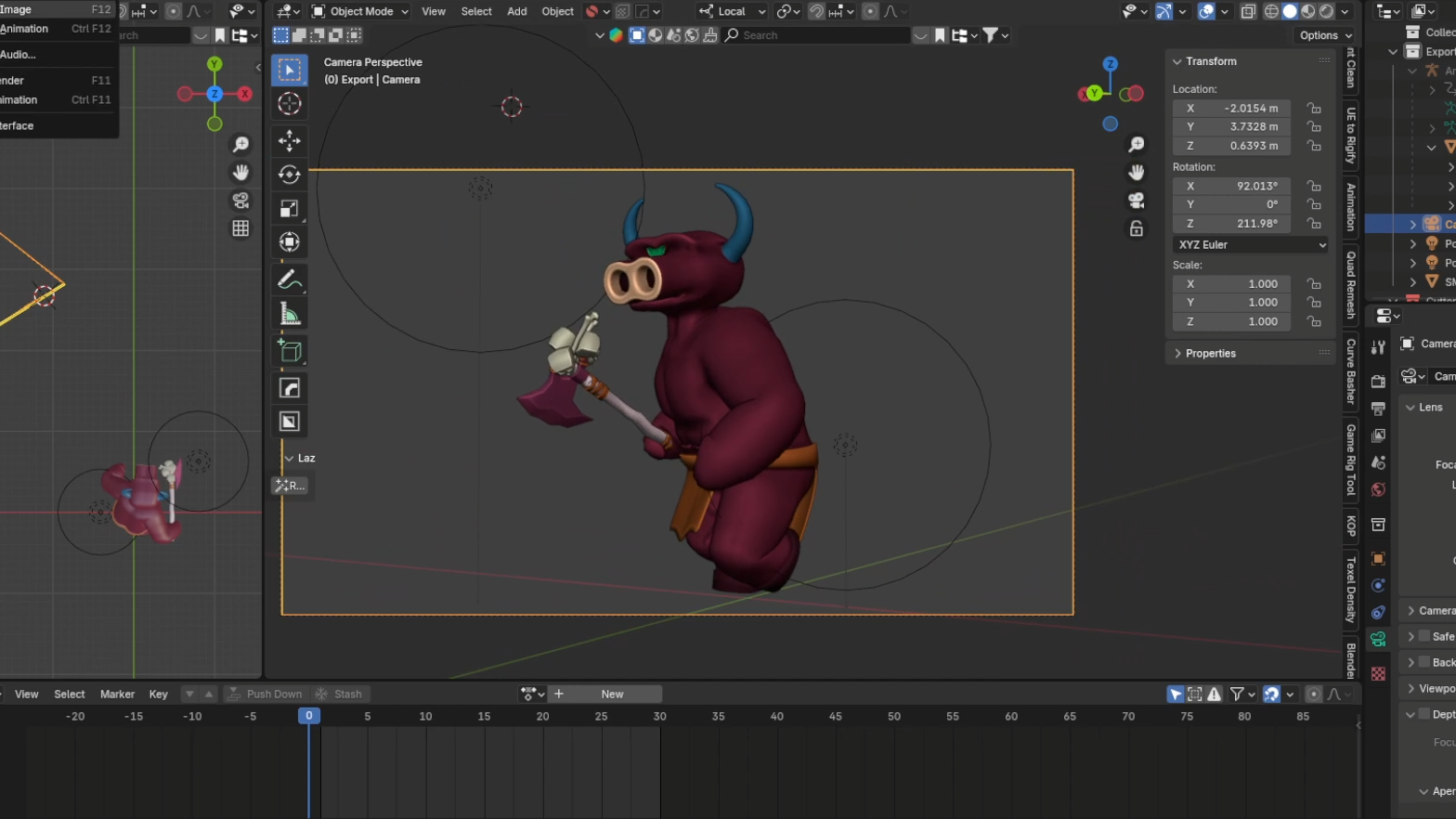Select the Add Cube tool
1456x819 pixels.
point(290,351)
